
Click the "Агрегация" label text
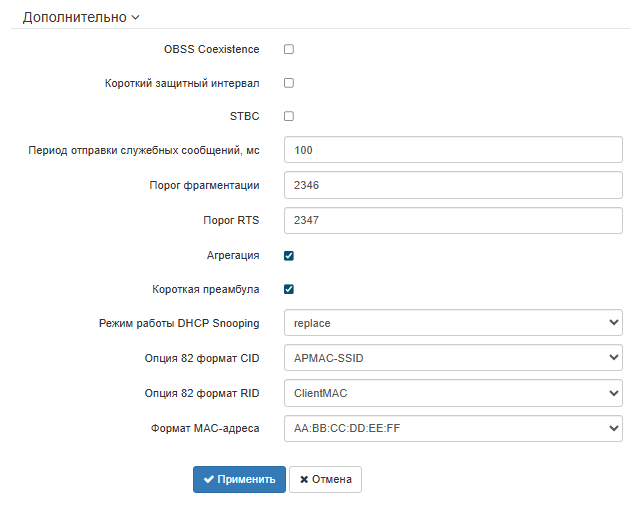click(232, 255)
